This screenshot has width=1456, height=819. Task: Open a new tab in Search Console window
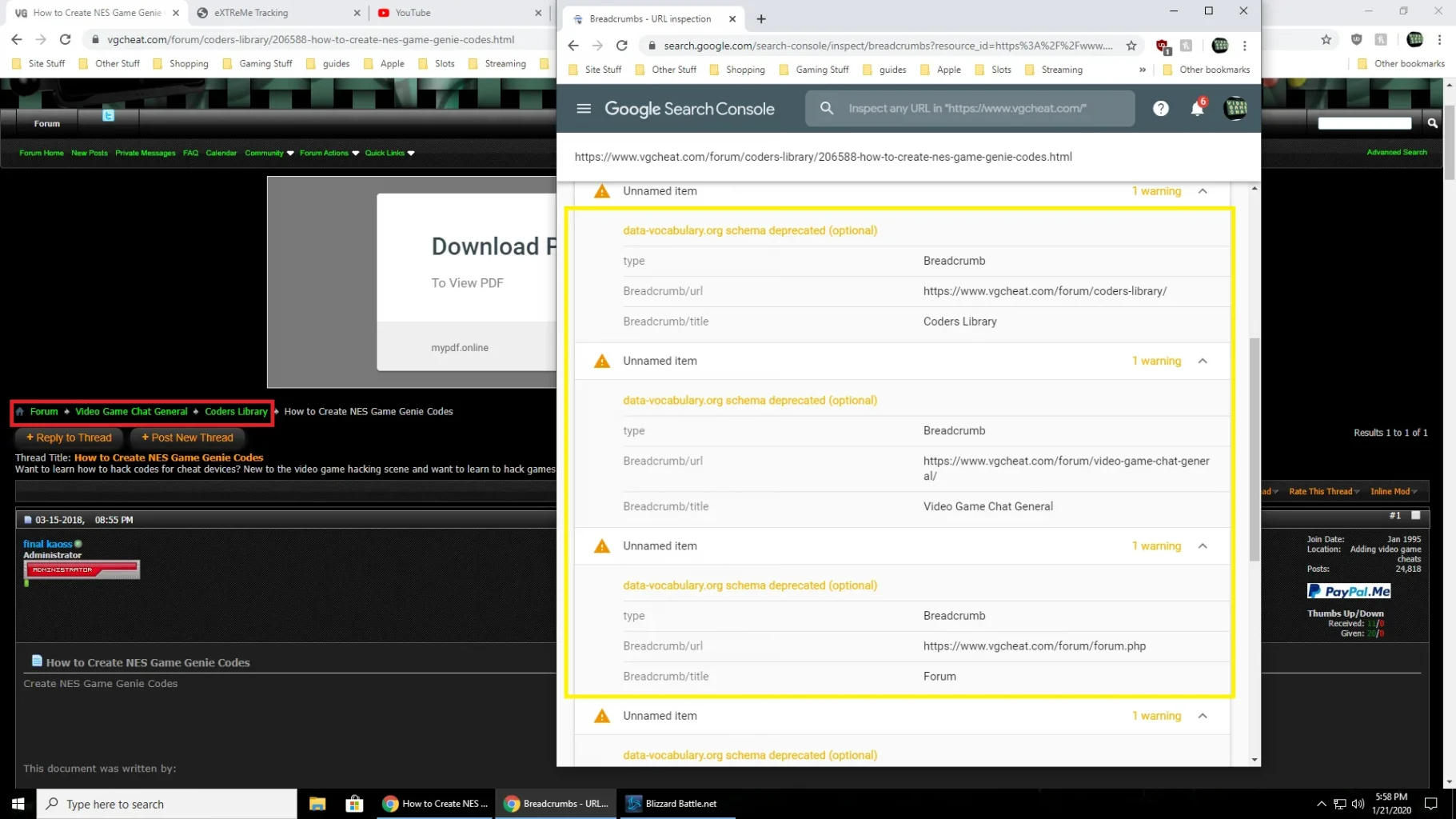click(761, 19)
